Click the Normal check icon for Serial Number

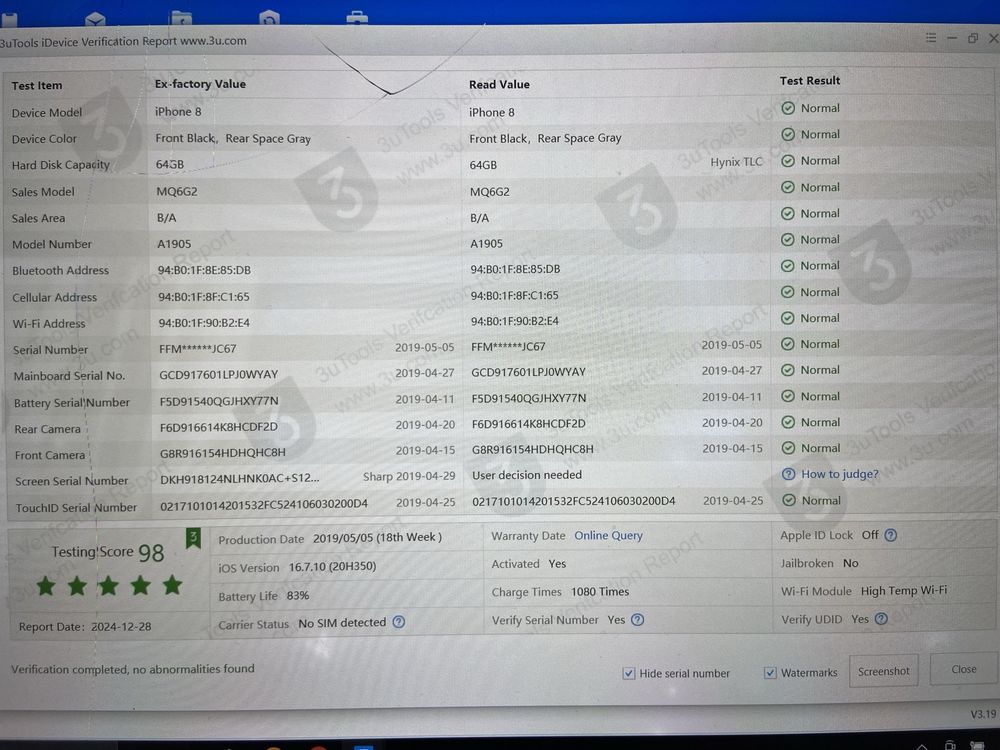point(788,344)
